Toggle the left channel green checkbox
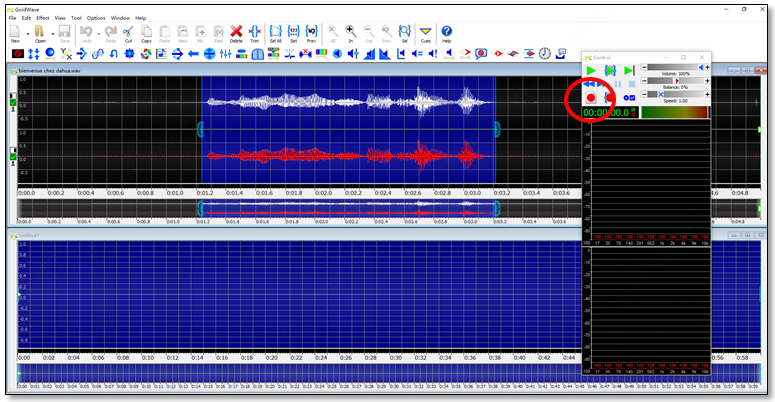The width and height of the screenshot is (775, 402). (x=13, y=103)
